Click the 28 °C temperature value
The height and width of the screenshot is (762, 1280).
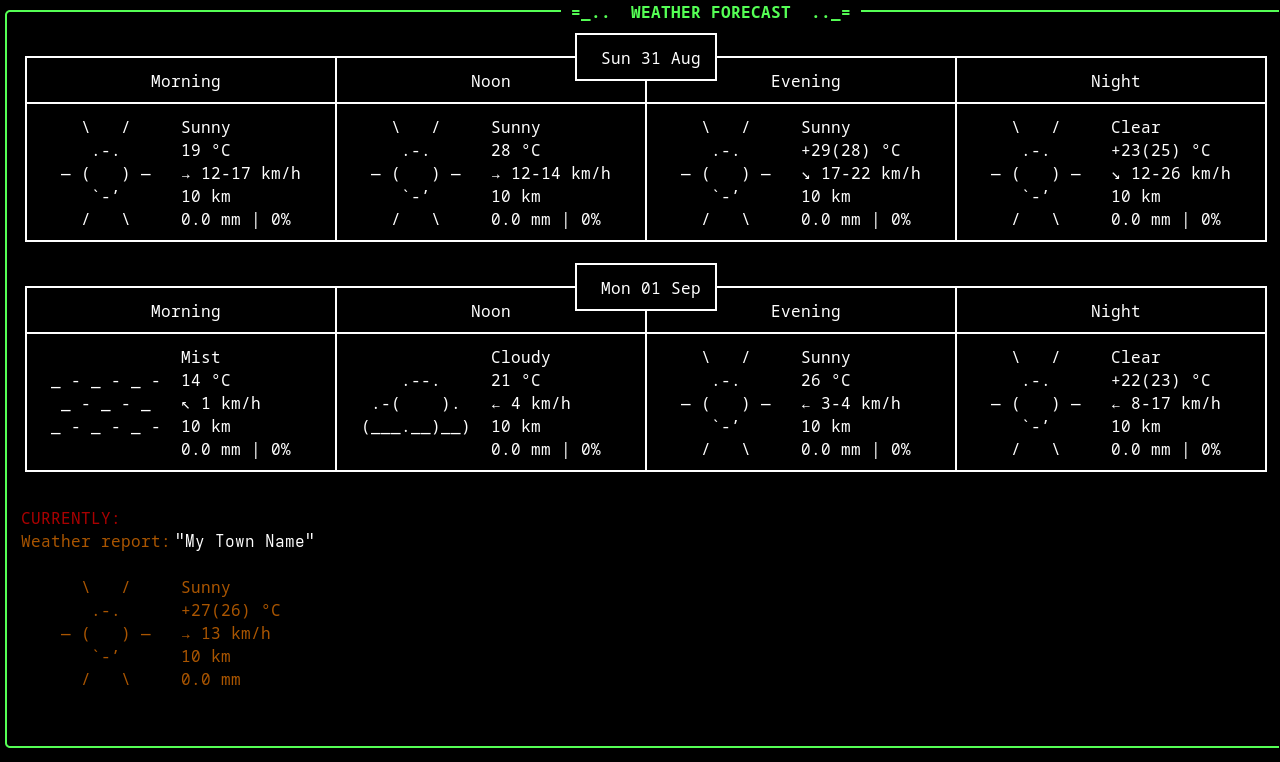516,150
